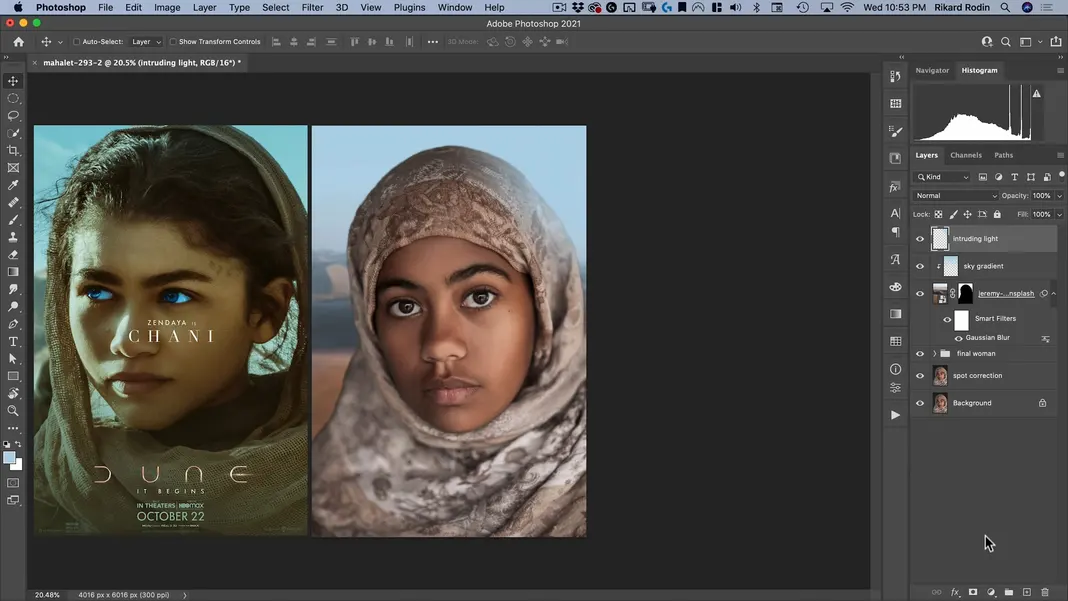Lock all button in Layers panel
Image resolution: width=1068 pixels, height=601 pixels.
click(997, 215)
